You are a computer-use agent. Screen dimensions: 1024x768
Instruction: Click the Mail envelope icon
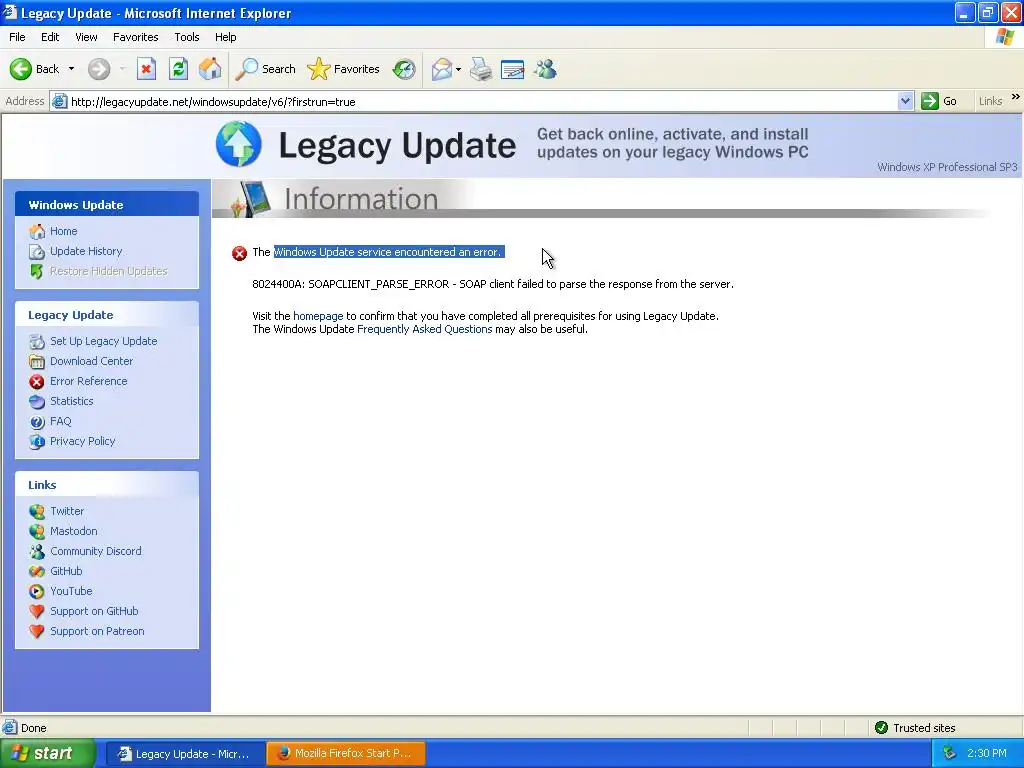coord(442,69)
